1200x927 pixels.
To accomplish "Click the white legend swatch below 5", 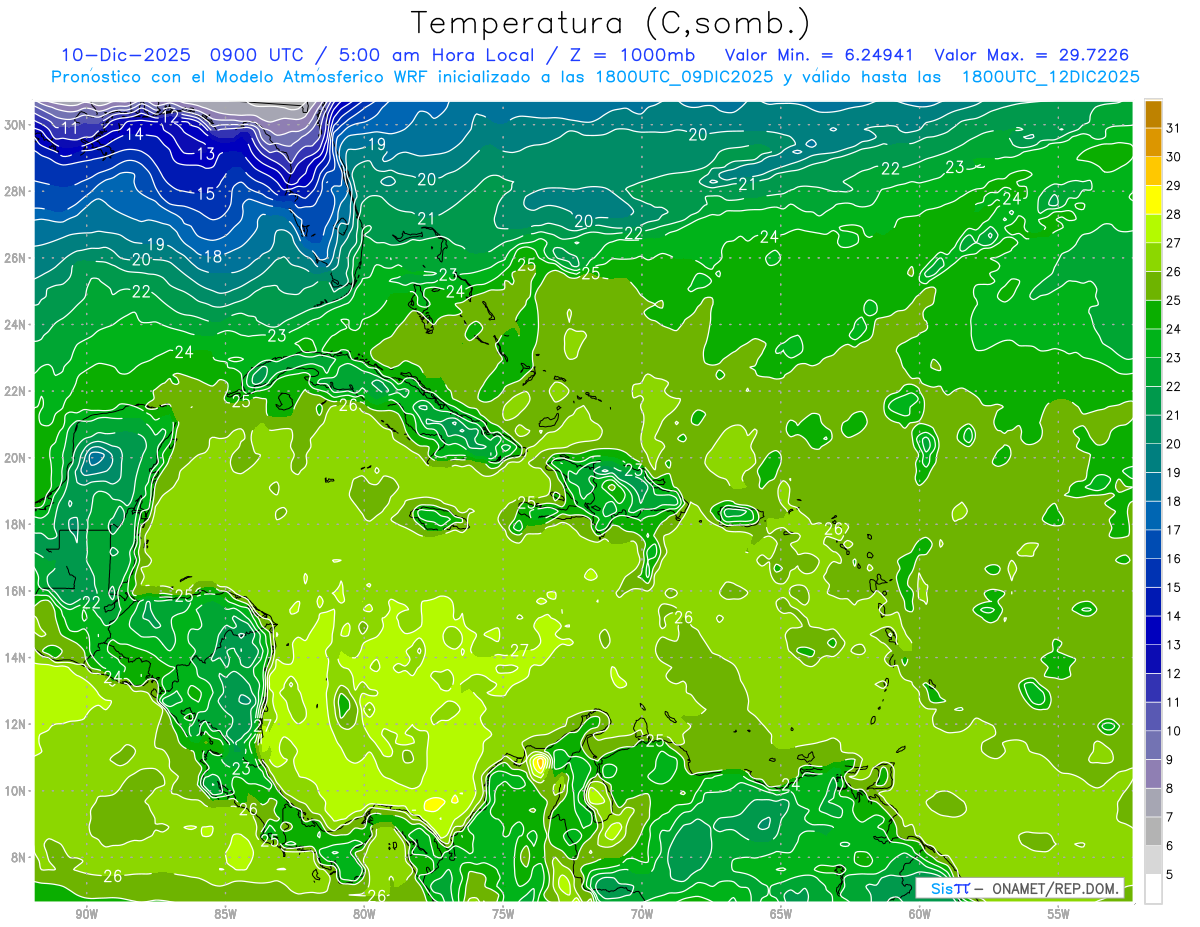I will point(1153,889).
